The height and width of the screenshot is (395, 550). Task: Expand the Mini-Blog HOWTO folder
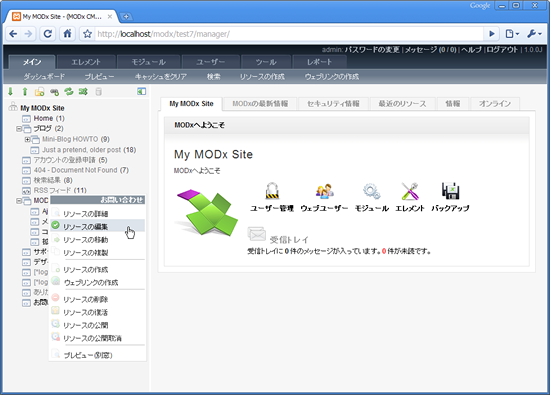(27, 140)
